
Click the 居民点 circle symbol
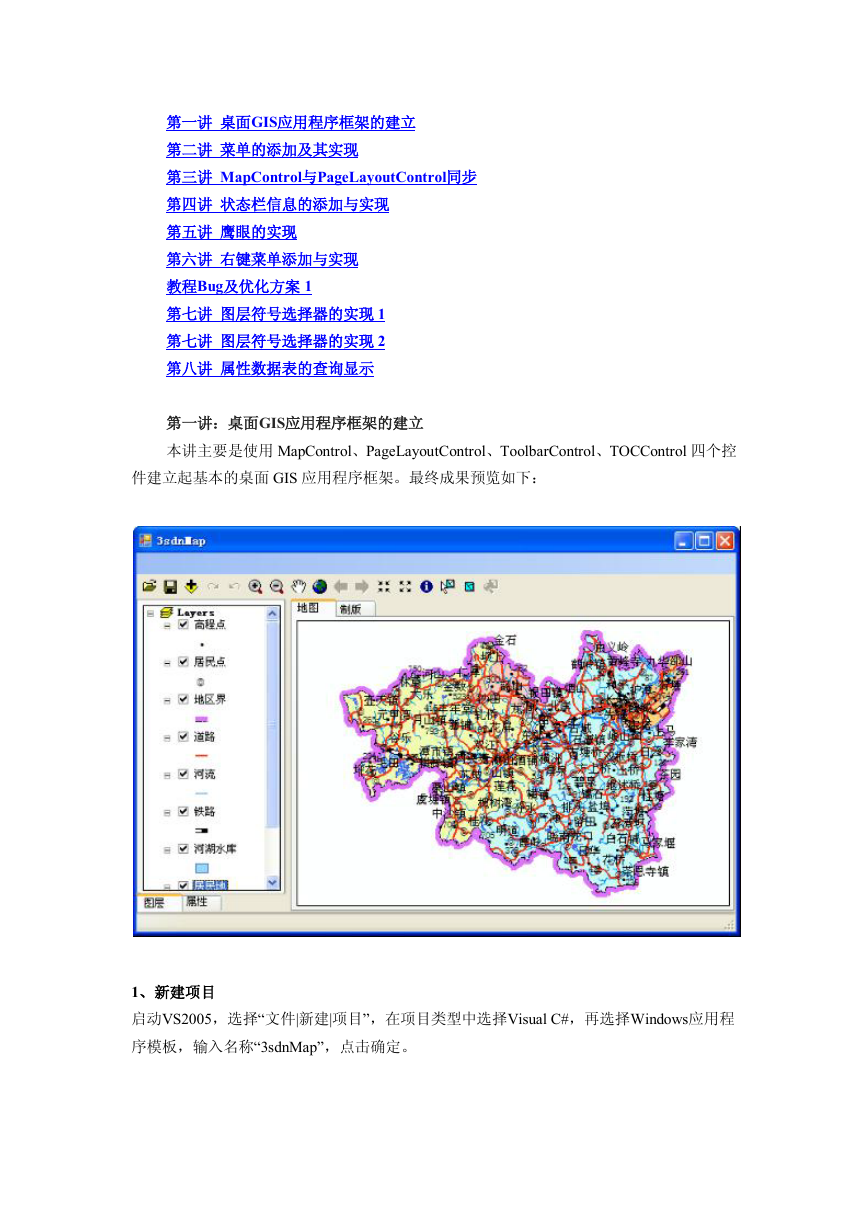(200, 682)
